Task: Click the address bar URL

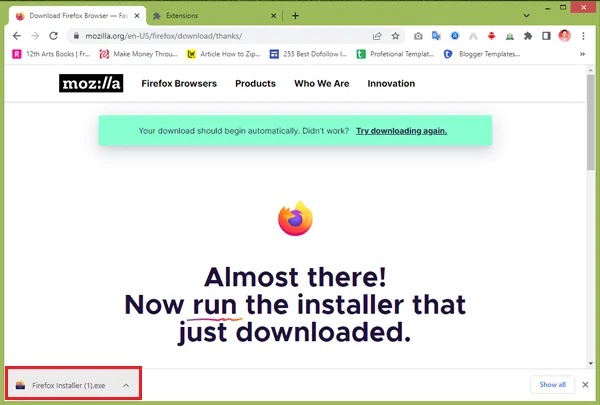Action: (x=163, y=36)
